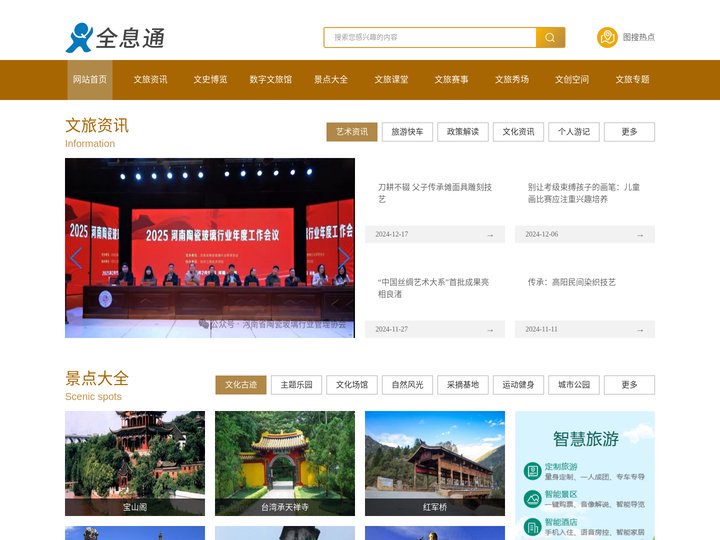
Task: Focus the search input field
Action: [x=430, y=38]
